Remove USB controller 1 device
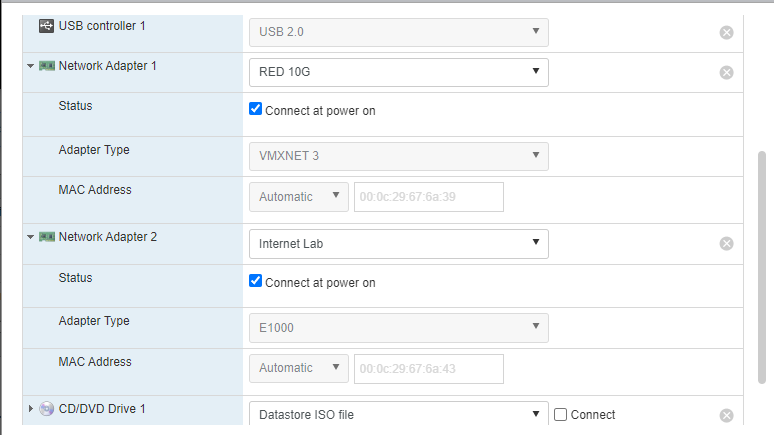The height and width of the screenshot is (435, 774). point(727,32)
